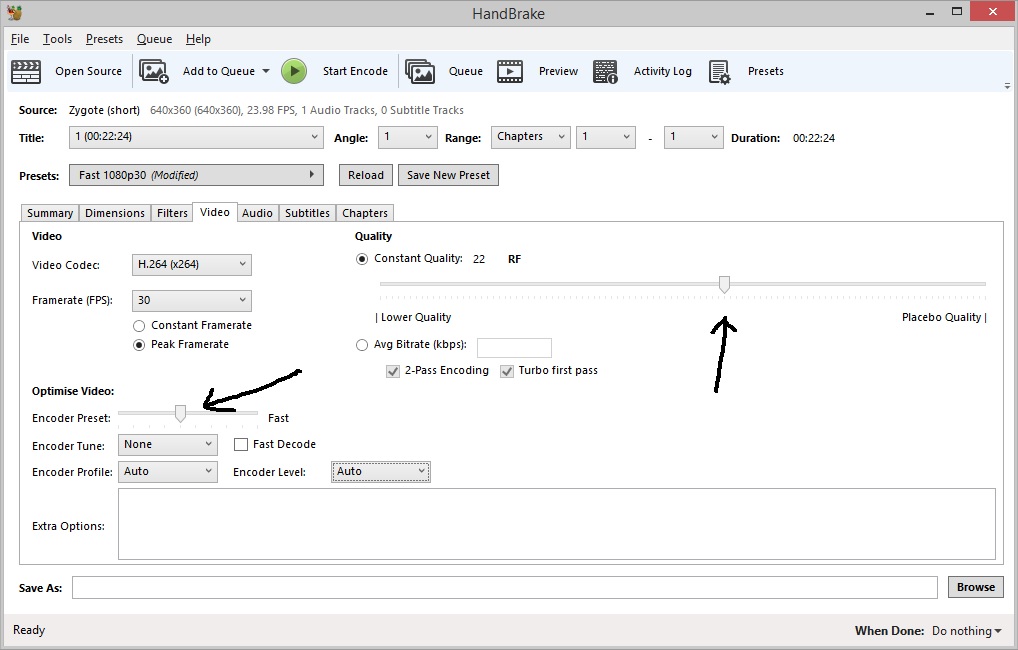The width and height of the screenshot is (1018, 650).
Task: Click the Open Source label
Action: pos(88,71)
